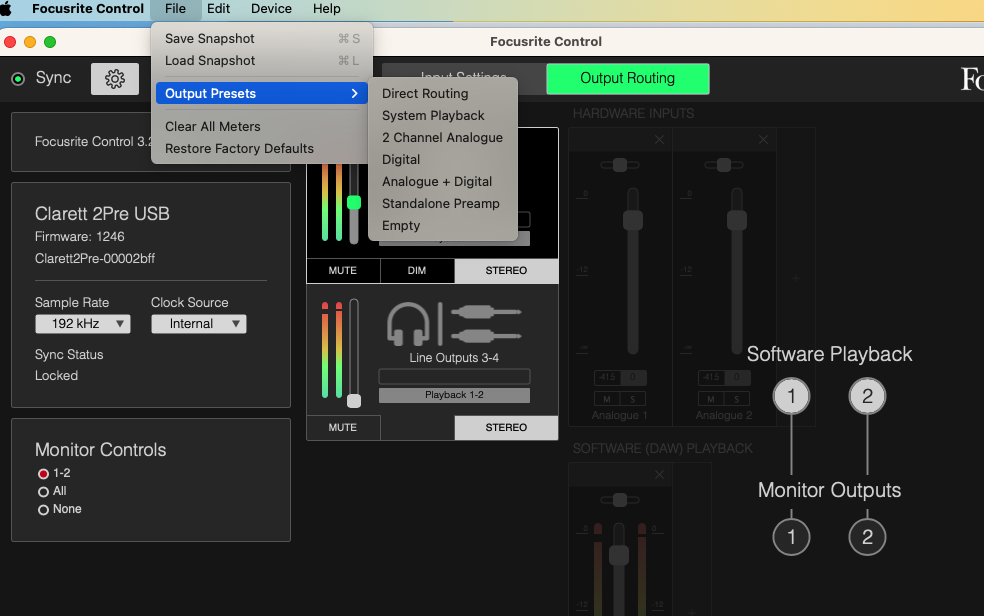The image size is (984, 616).
Task: Remove the software playback channel with its X
Action: pos(659,475)
